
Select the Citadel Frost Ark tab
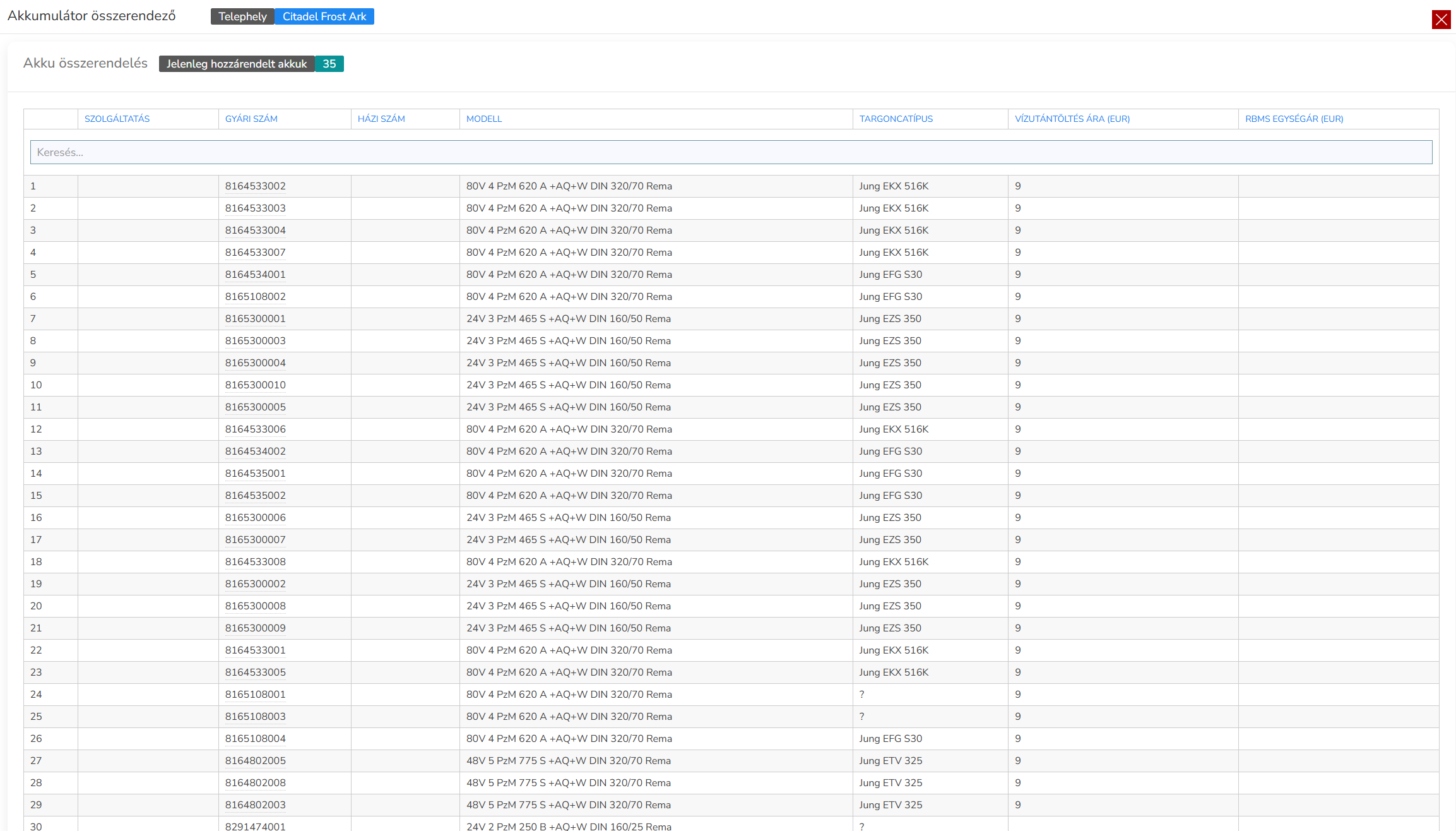point(324,16)
